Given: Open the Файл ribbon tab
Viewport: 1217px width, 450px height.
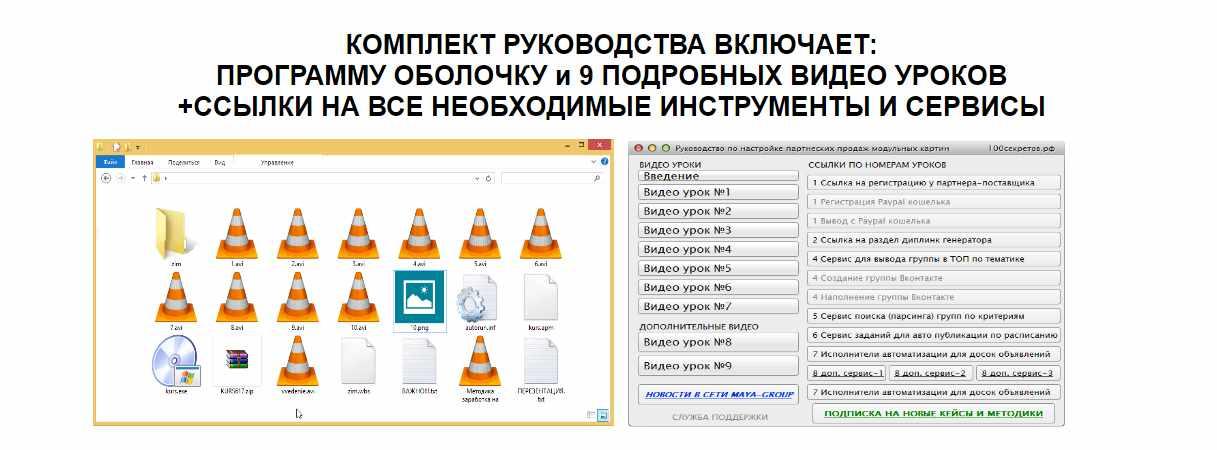Looking at the screenshot, I should [110, 161].
